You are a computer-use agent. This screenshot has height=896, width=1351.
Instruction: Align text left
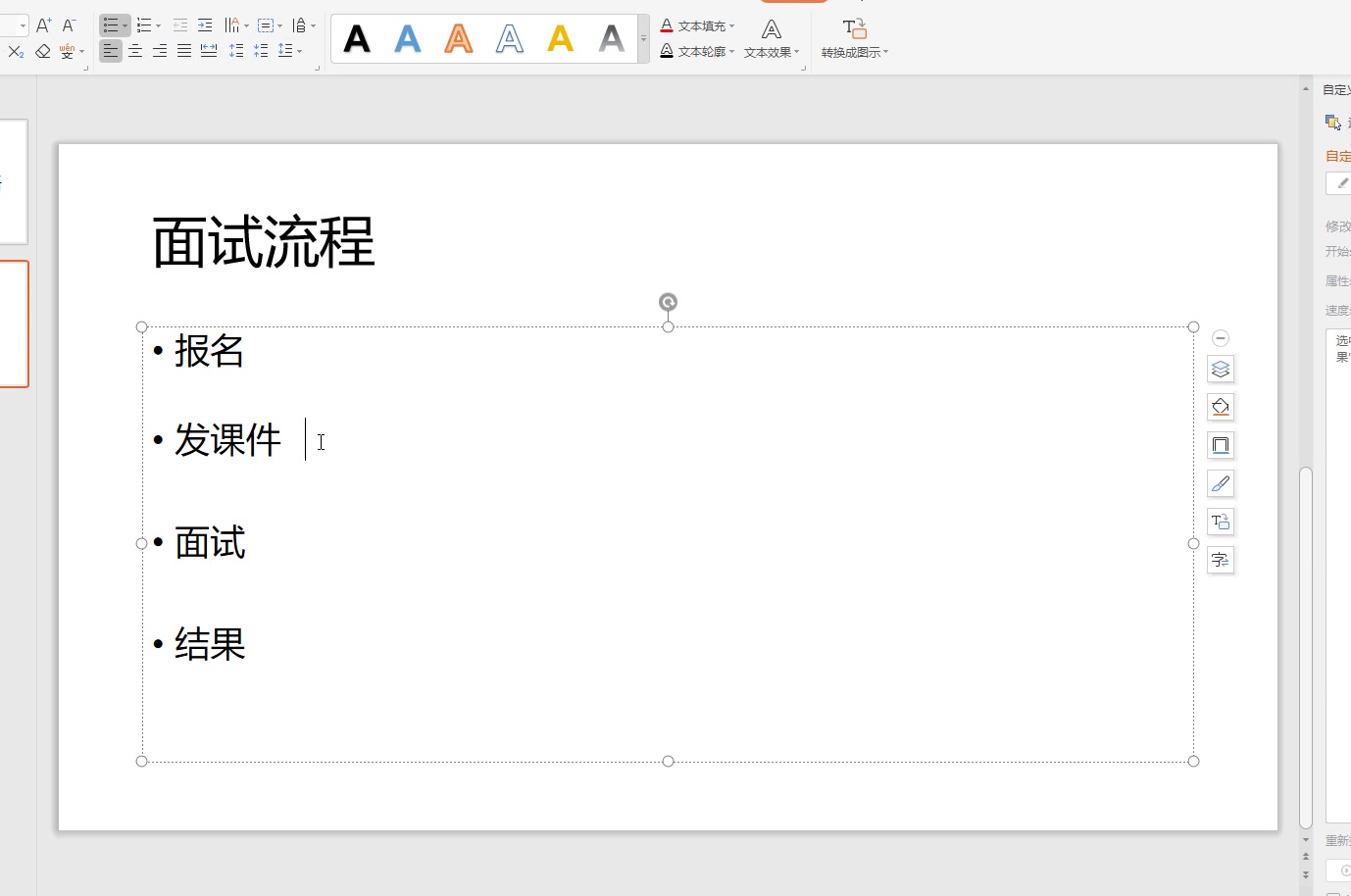[111, 51]
